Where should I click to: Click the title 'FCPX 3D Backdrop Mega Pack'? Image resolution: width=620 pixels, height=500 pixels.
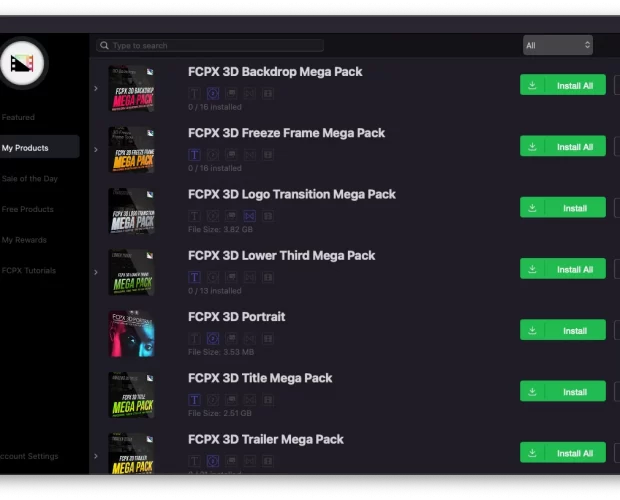[x=275, y=72]
